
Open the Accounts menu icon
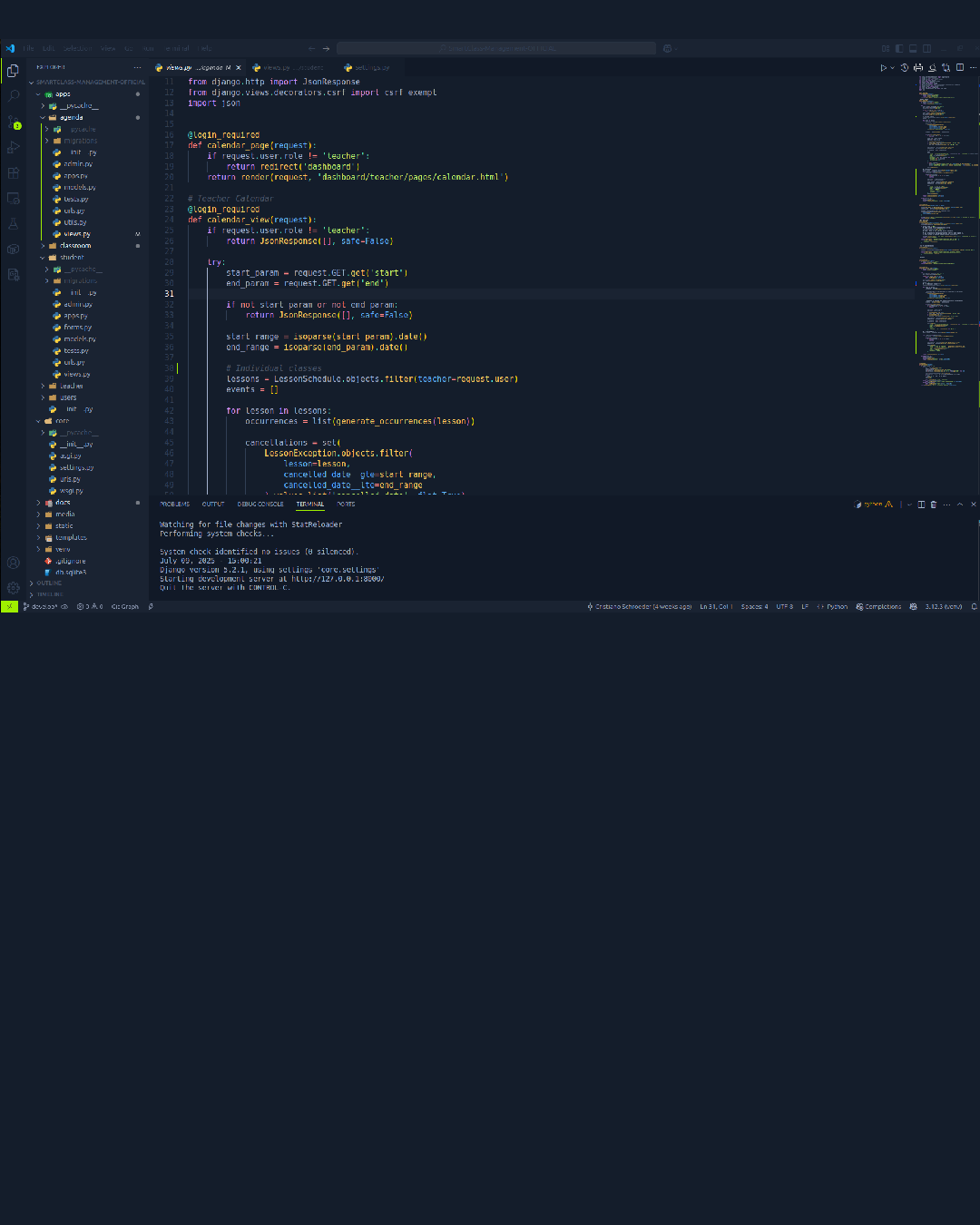(13, 563)
